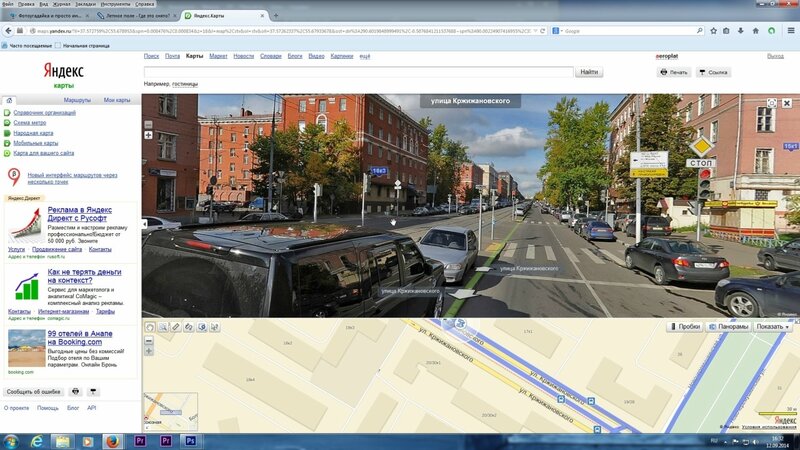Viewport: 800px width, 450px height.
Task: Open the Закладки menu
Action: tap(85, 4)
